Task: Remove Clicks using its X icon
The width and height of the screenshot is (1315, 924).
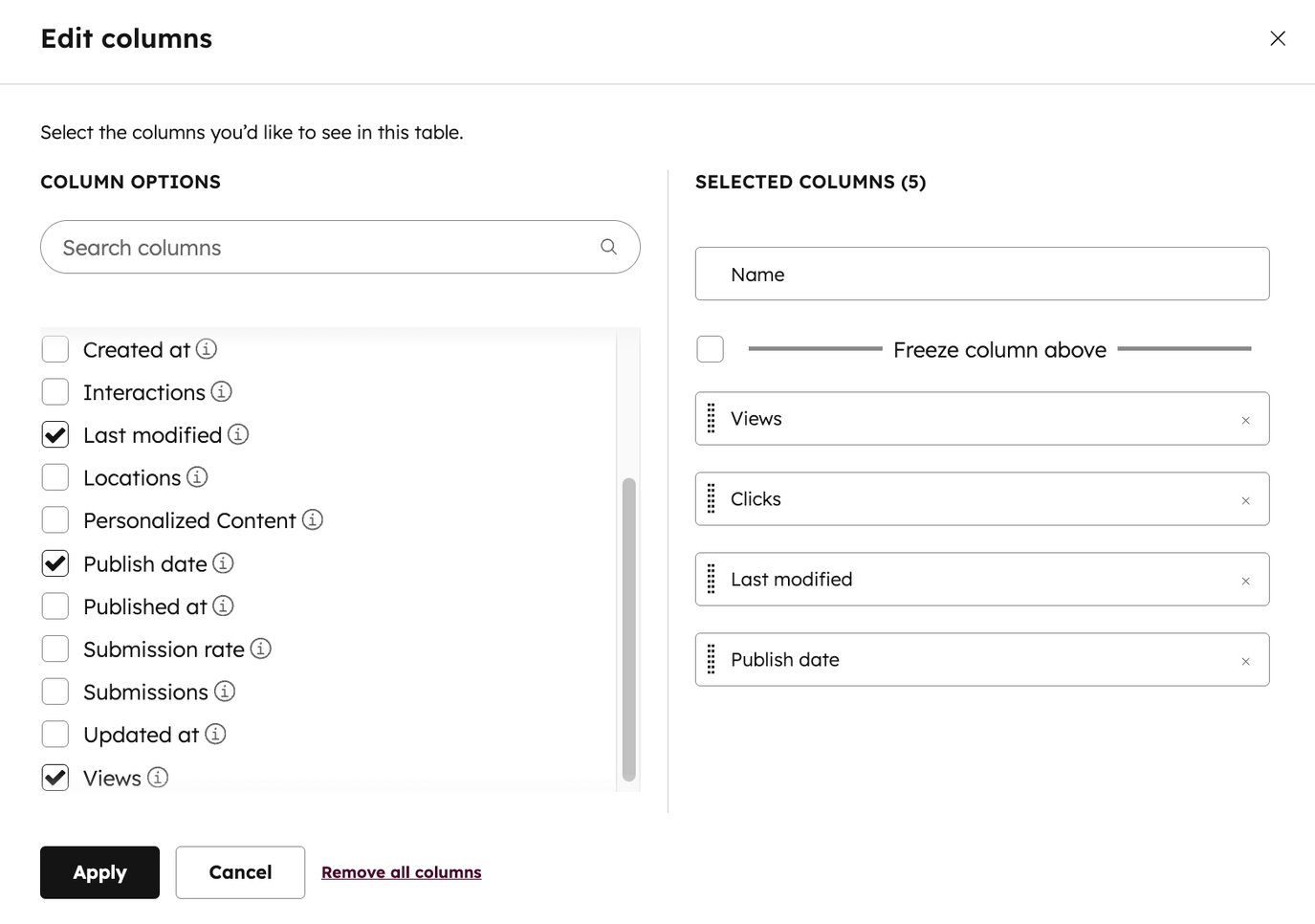Action: [x=1245, y=499]
